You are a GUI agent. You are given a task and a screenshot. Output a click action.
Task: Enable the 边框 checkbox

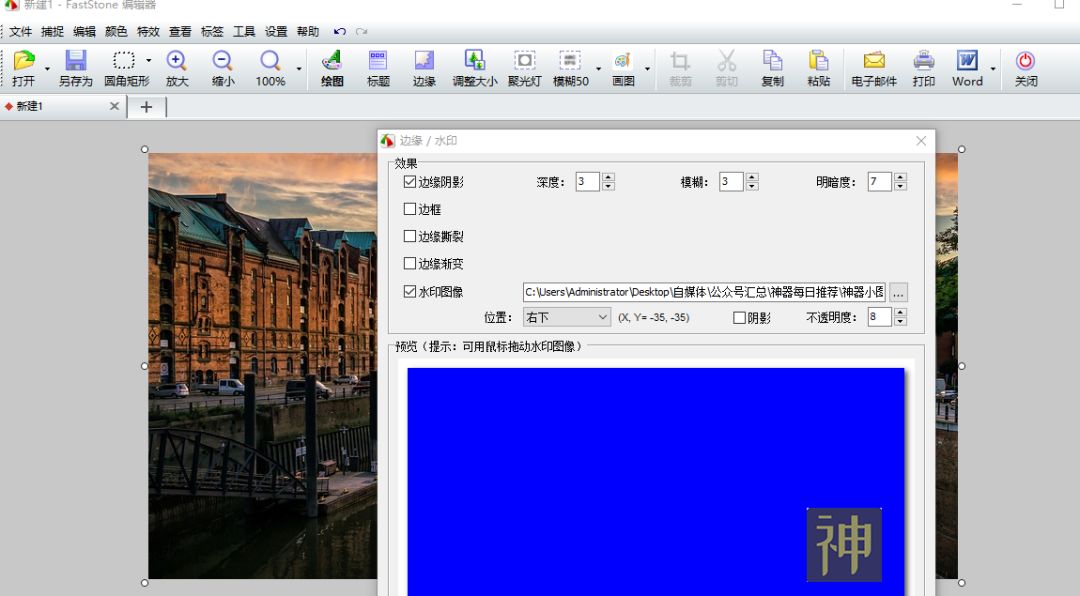click(410, 209)
